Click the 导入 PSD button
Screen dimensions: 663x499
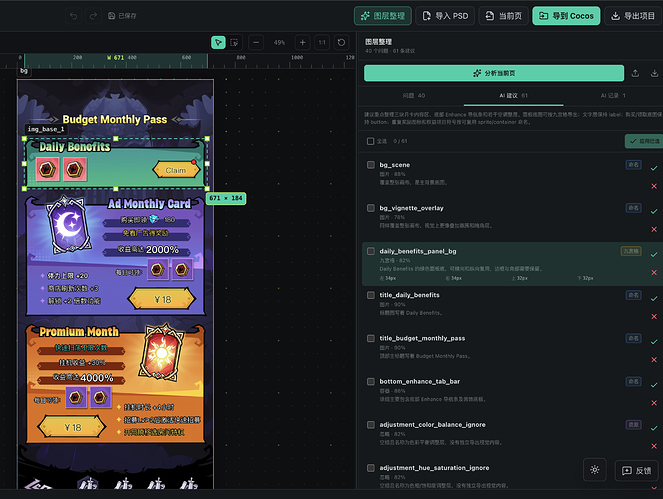pyautogui.click(x=445, y=16)
